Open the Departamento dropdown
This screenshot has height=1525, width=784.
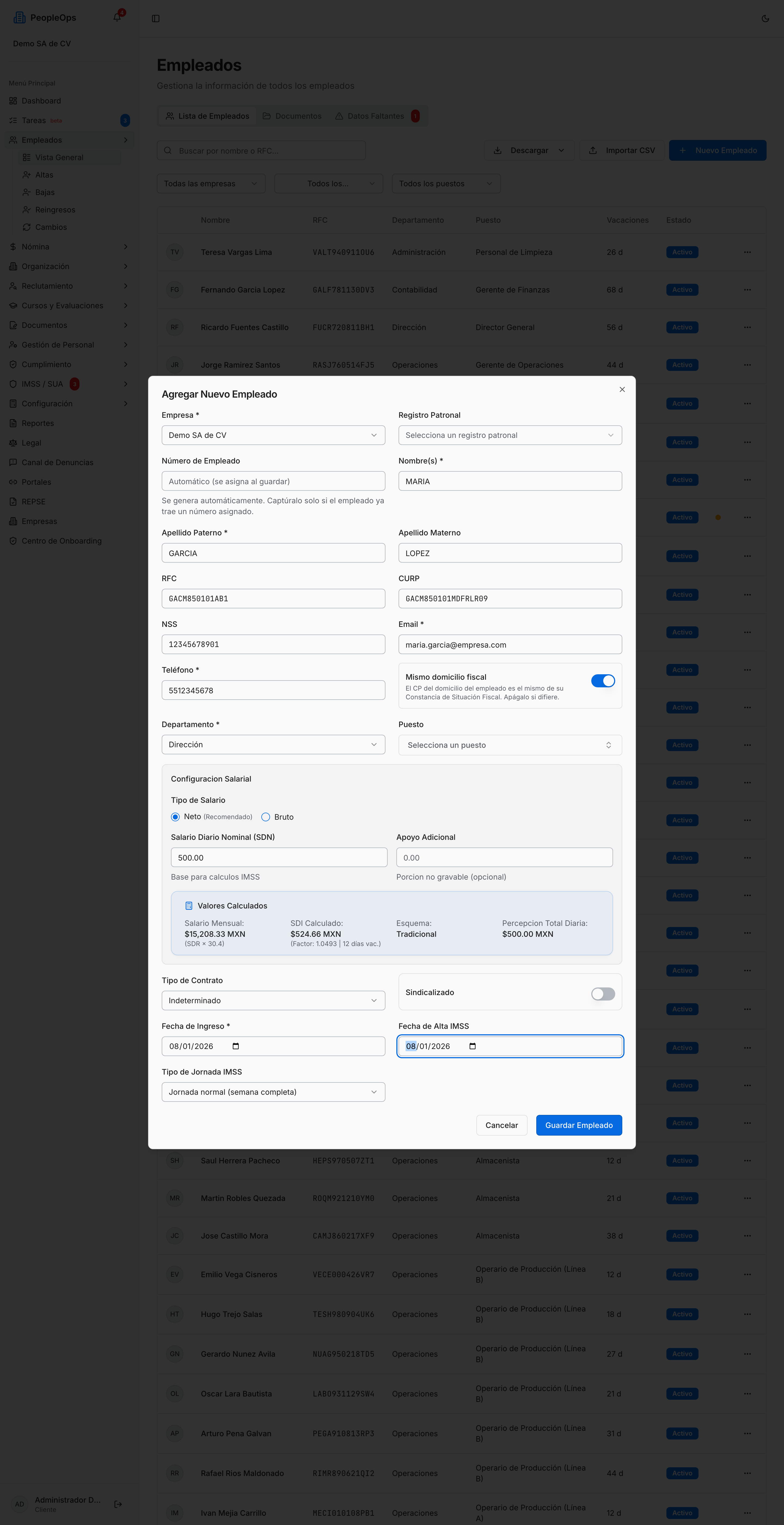point(273,745)
